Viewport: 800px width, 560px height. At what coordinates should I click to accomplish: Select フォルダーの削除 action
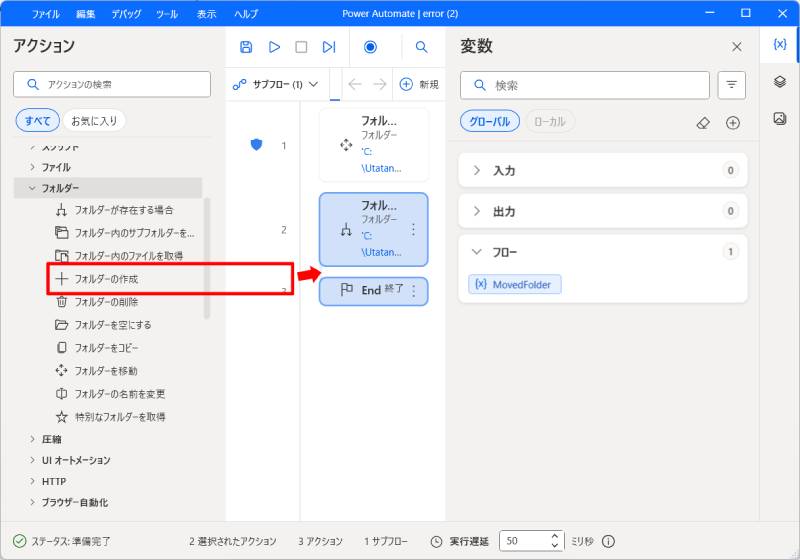[x=96, y=301]
